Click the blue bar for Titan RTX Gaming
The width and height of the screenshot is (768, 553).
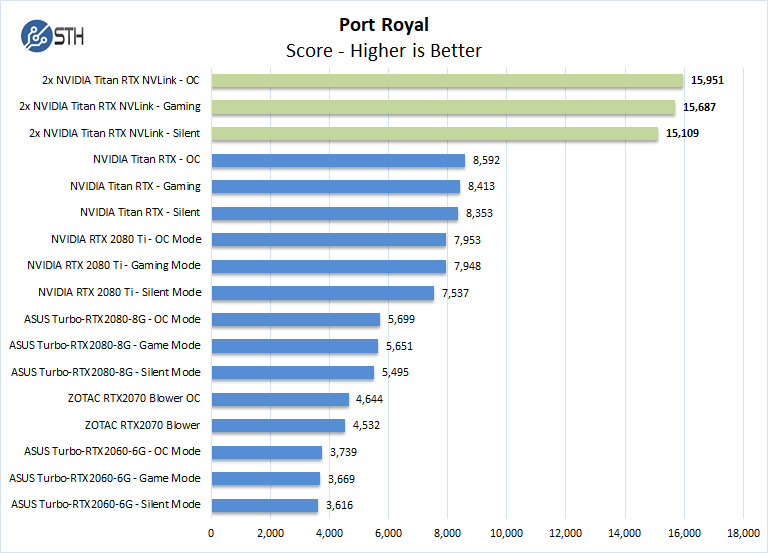click(336, 187)
